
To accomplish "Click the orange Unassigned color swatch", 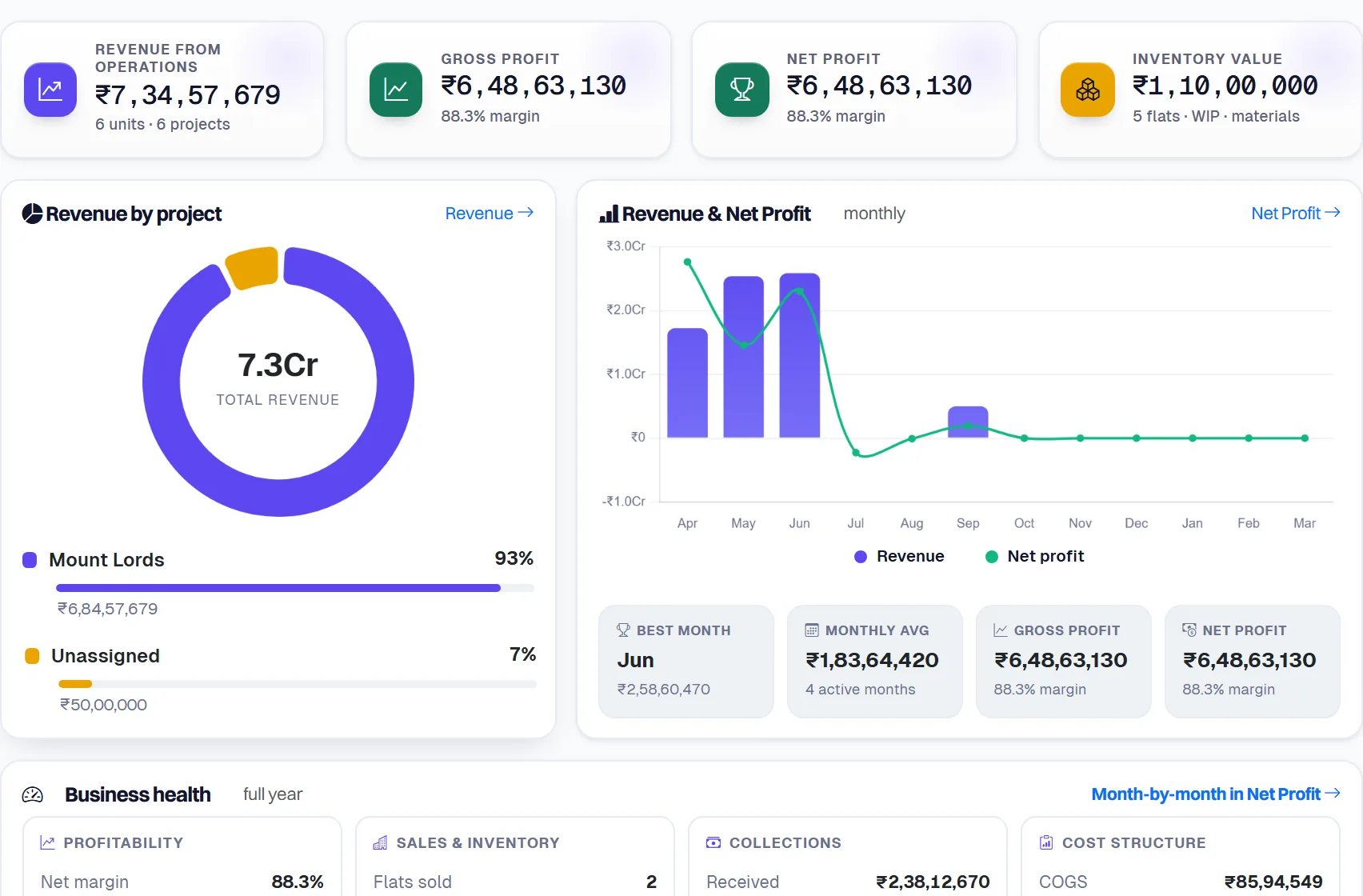I will pyautogui.click(x=32, y=656).
